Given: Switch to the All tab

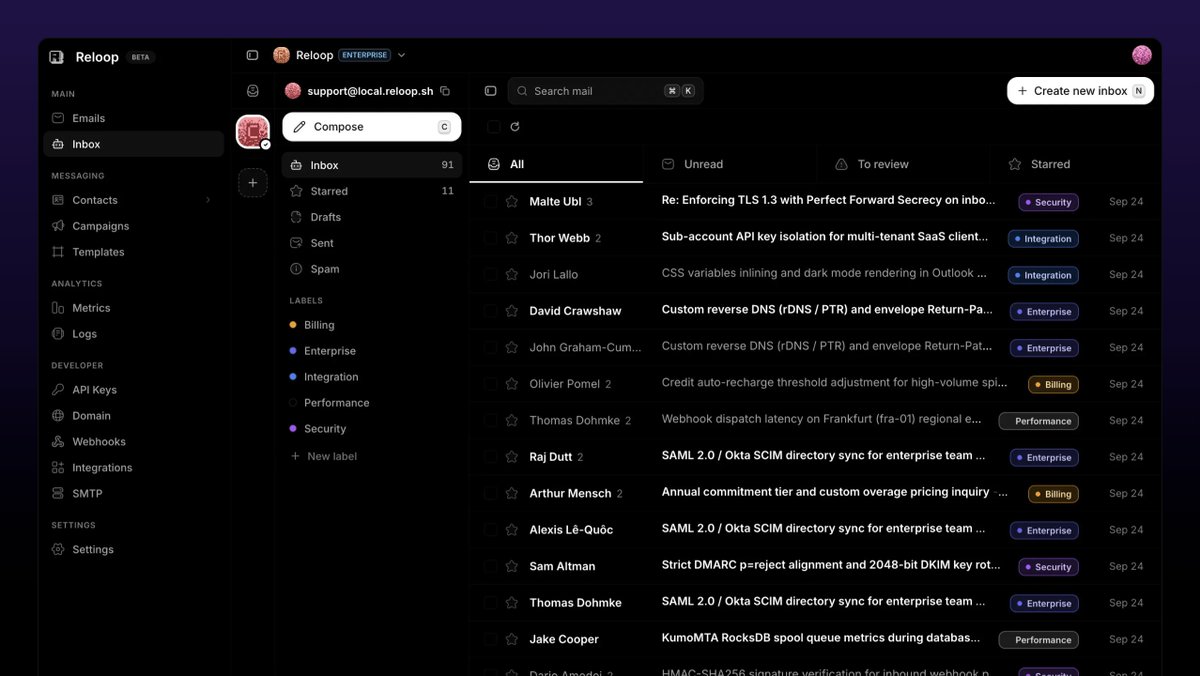Looking at the screenshot, I should (556, 164).
